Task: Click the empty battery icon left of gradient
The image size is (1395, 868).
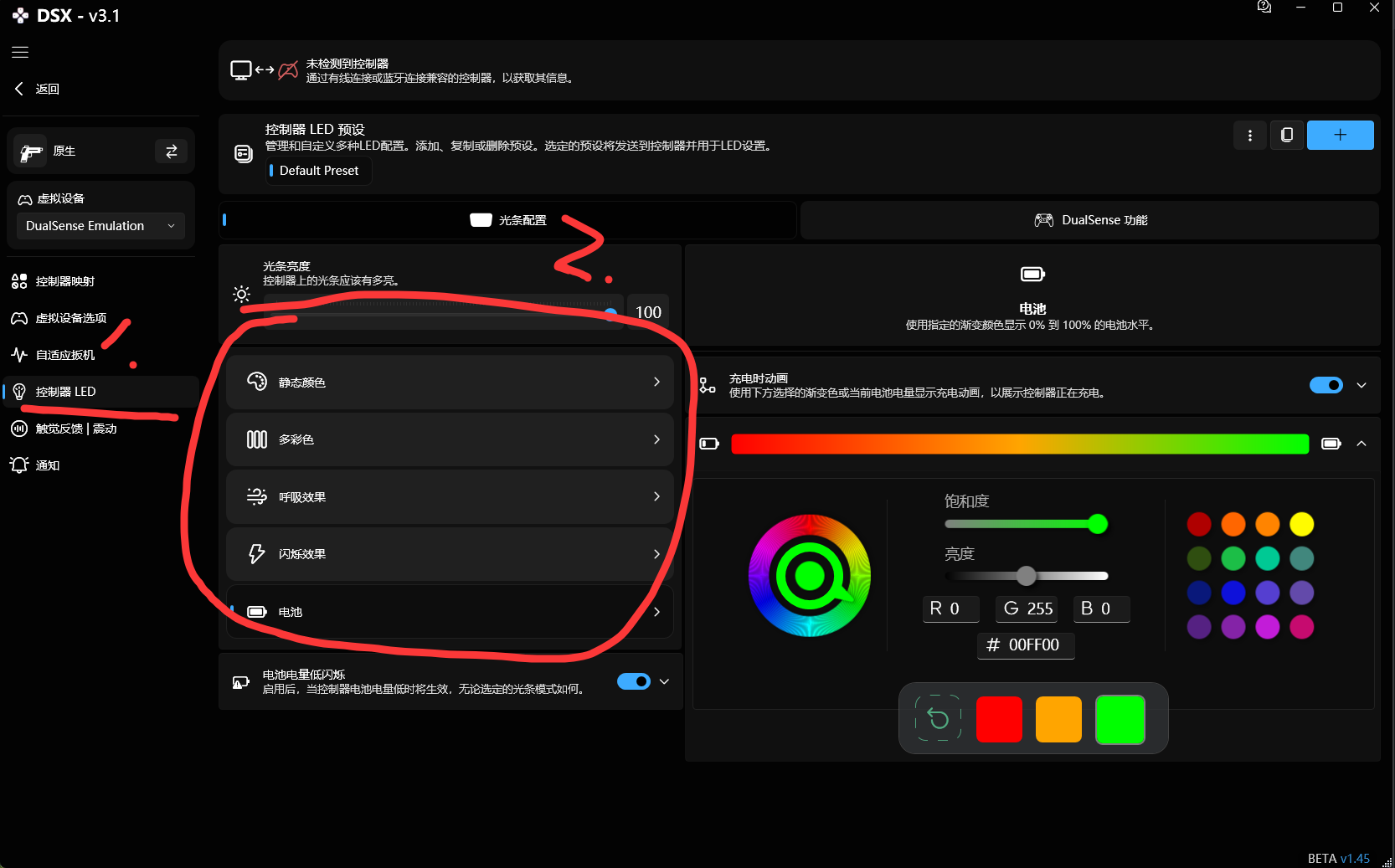Action: [709, 444]
